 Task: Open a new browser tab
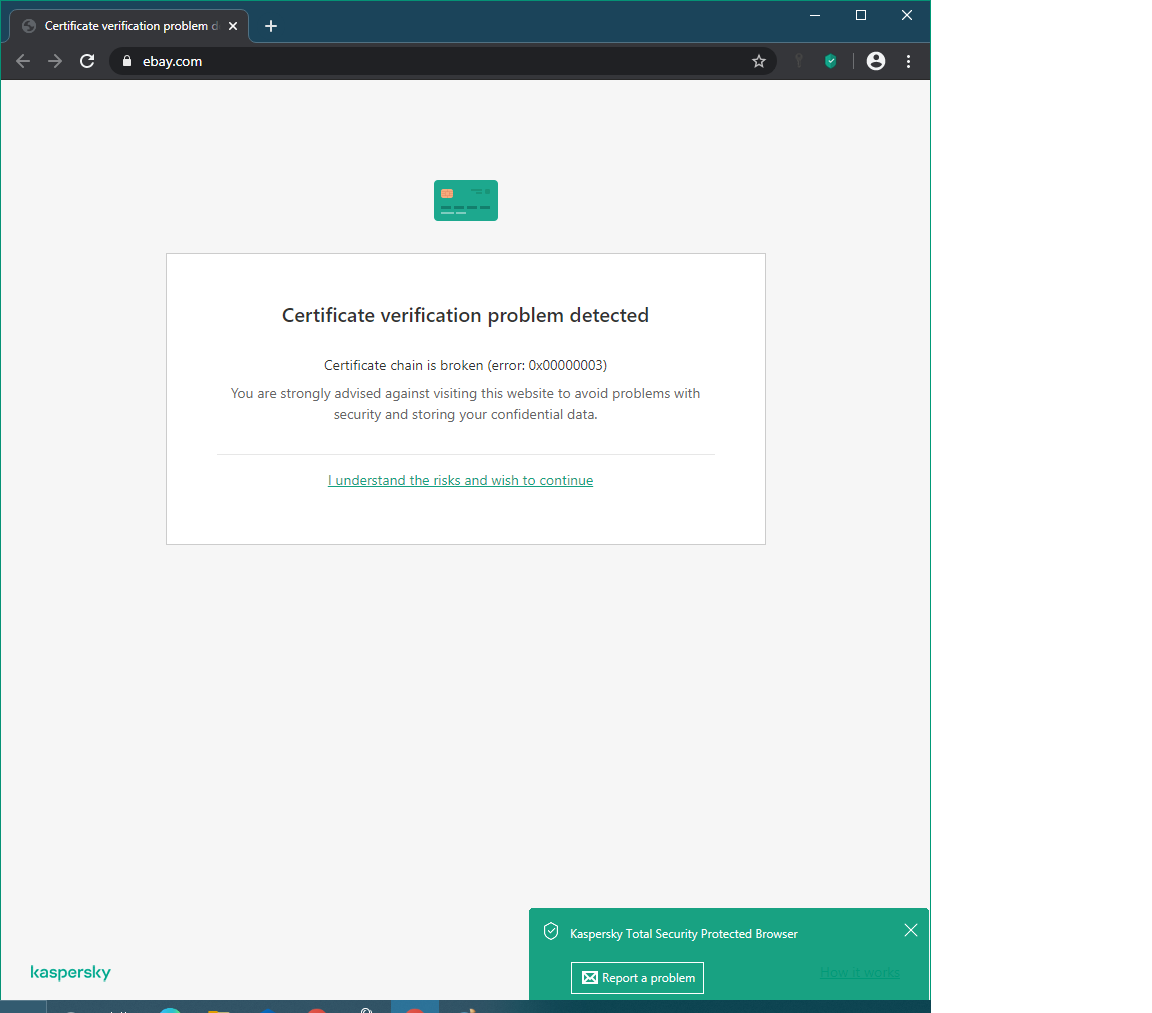click(x=271, y=26)
